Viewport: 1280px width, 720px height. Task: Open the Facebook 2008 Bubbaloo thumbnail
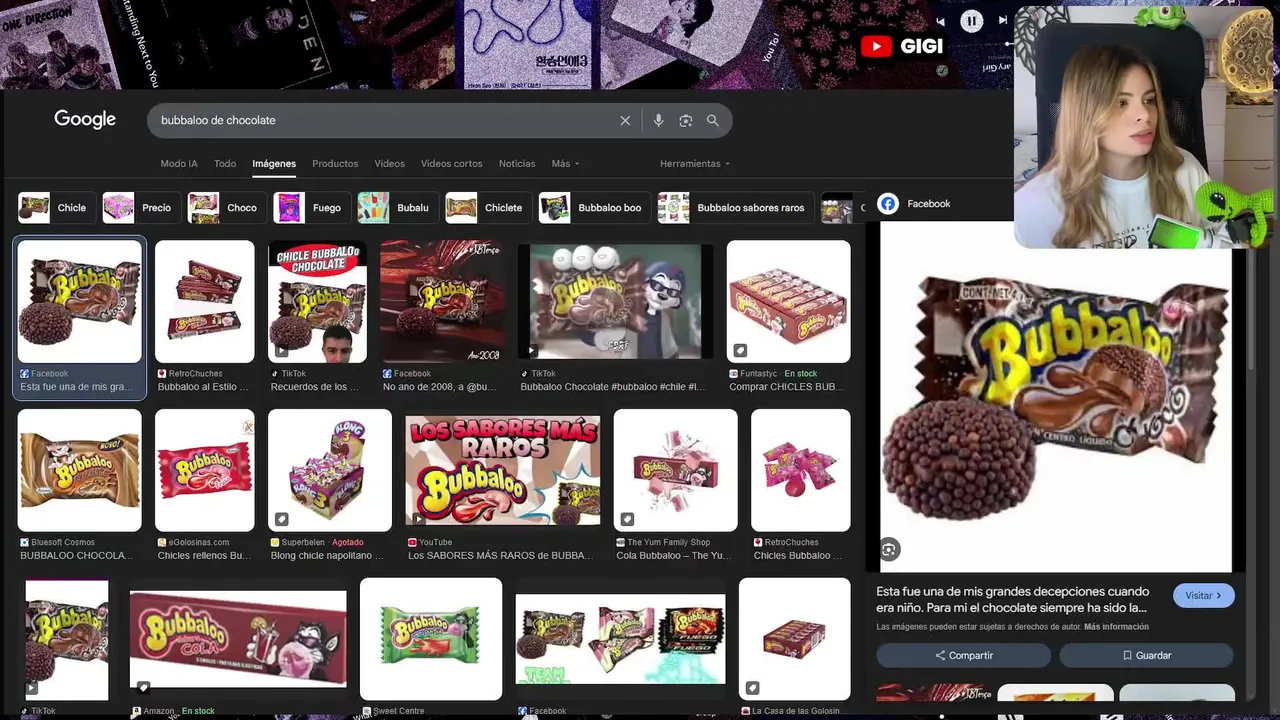click(x=442, y=301)
